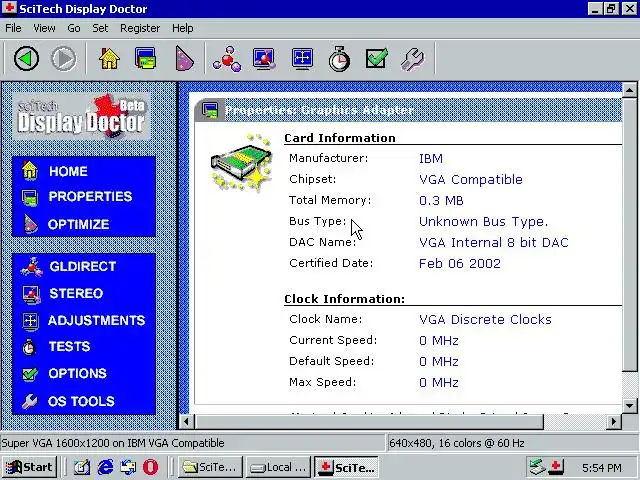Click the 'Unknown Bus Type.' value
Image resolution: width=640 pixels, height=480 pixels.
(483, 222)
